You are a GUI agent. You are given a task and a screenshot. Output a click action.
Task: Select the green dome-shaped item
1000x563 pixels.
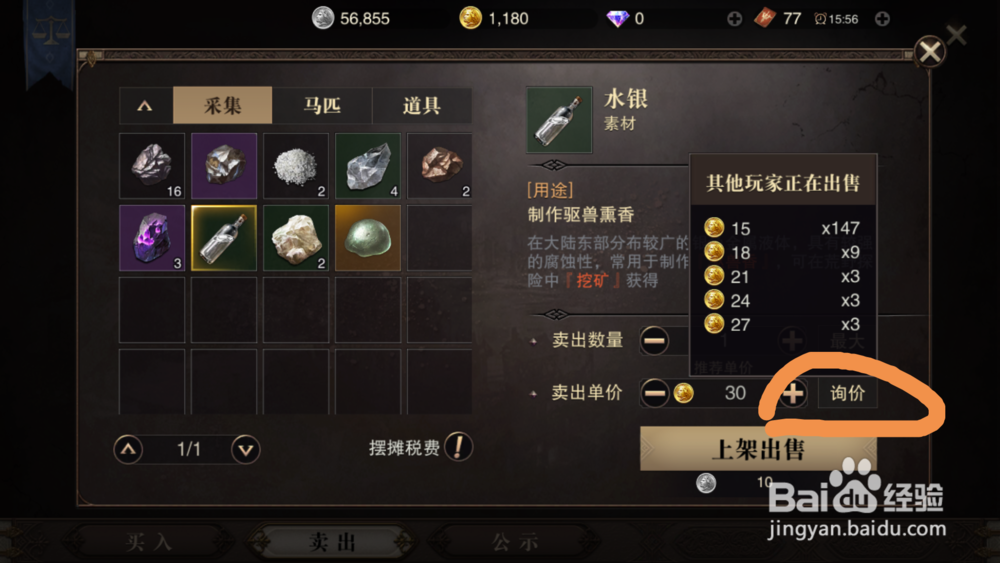[368, 238]
